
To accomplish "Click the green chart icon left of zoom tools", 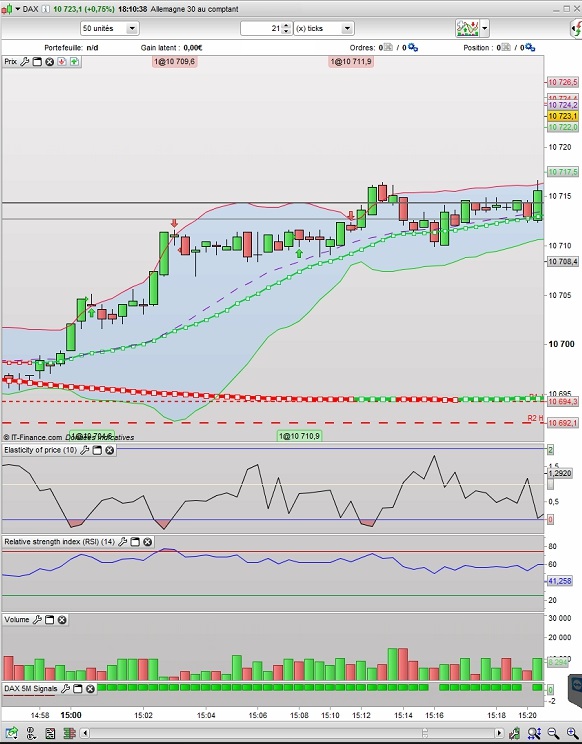I will pos(515,734).
